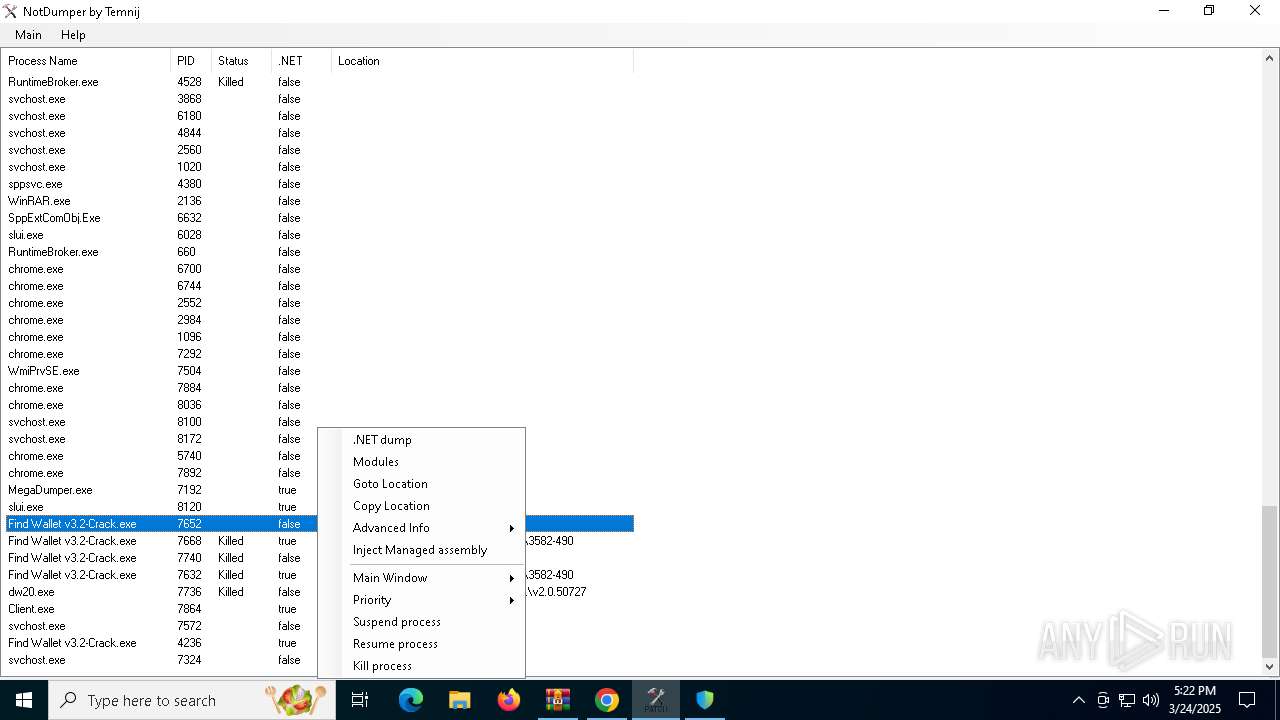The width and height of the screenshot is (1280, 720).
Task: Choose Suspend process
Action: (422, 622)
